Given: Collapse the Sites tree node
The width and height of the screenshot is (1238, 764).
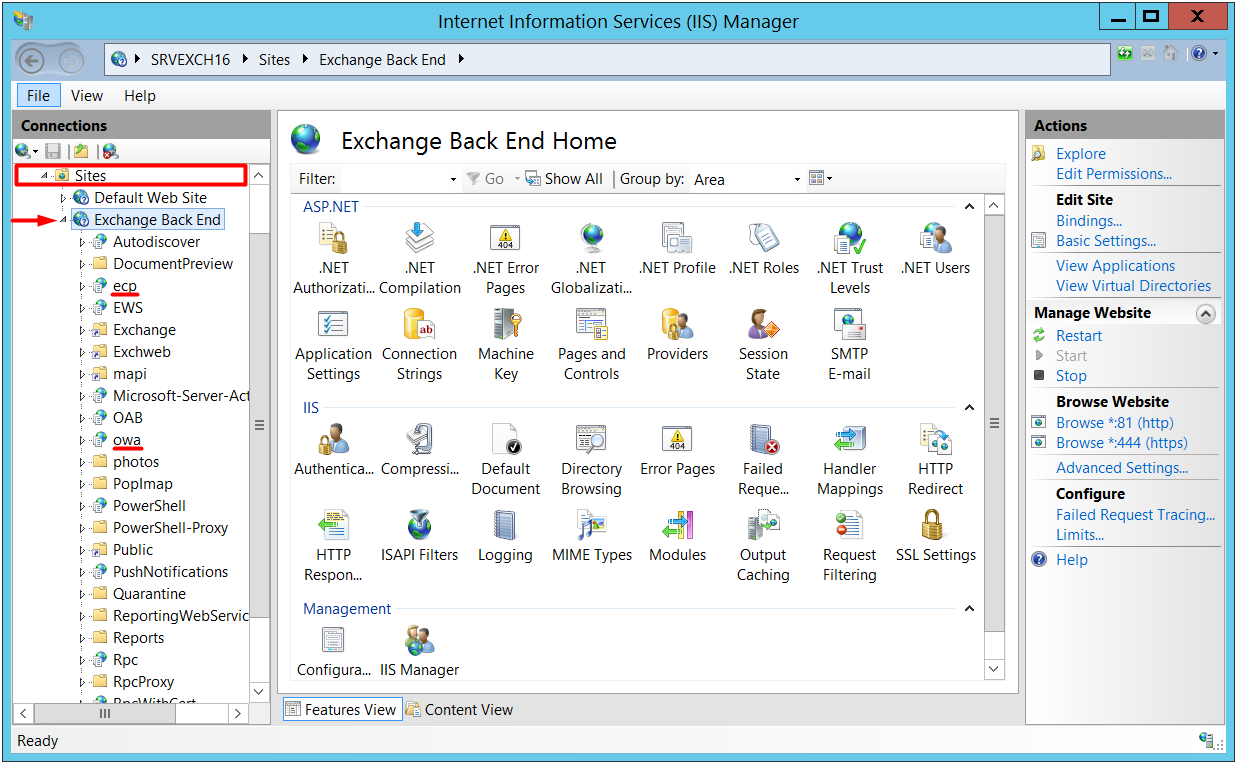Looking at the screenshot, I should coord(44,176).
